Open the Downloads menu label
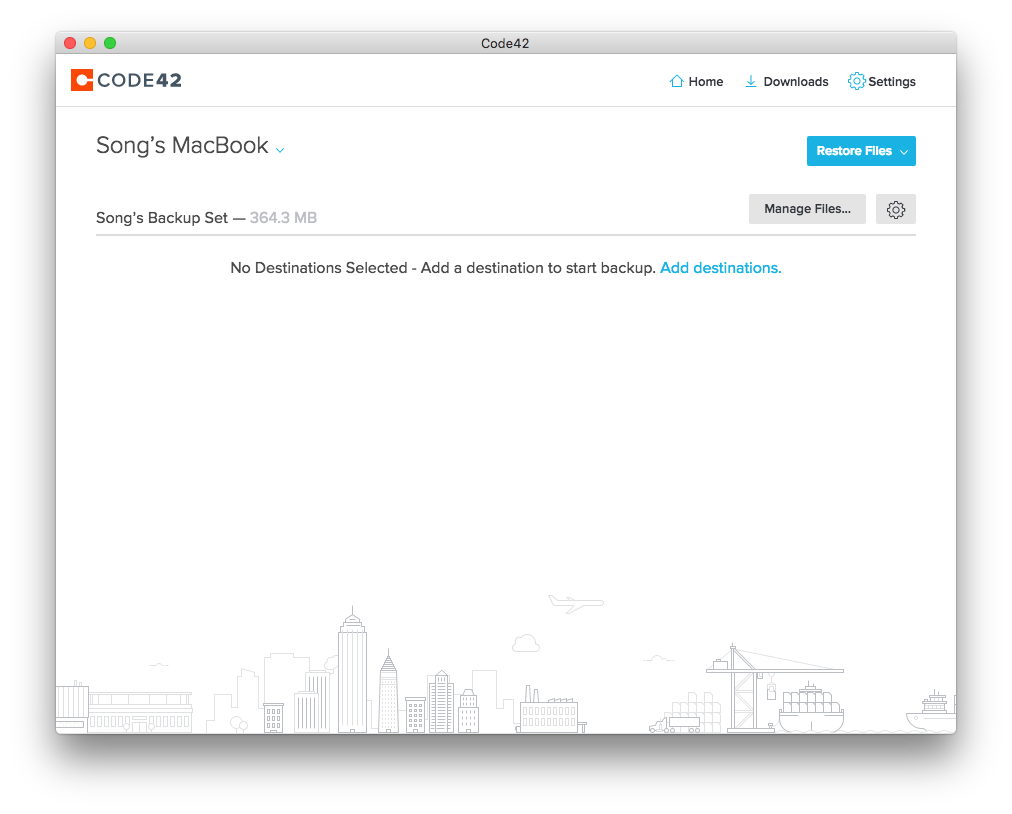Image resolution: width=1012 pixels, height=814 pixels. tap(796, 82)
